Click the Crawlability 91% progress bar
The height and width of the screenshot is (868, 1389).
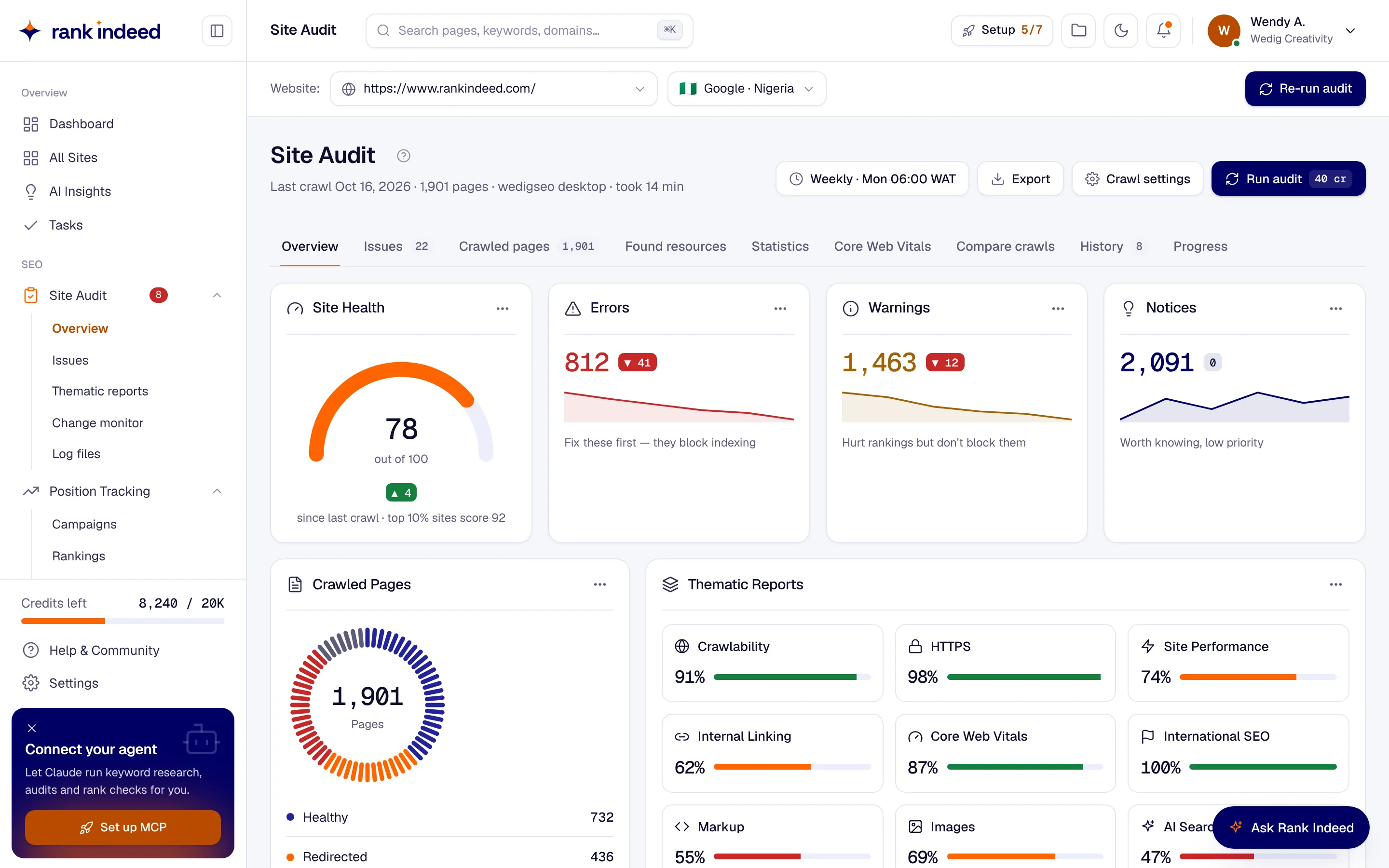792,677
